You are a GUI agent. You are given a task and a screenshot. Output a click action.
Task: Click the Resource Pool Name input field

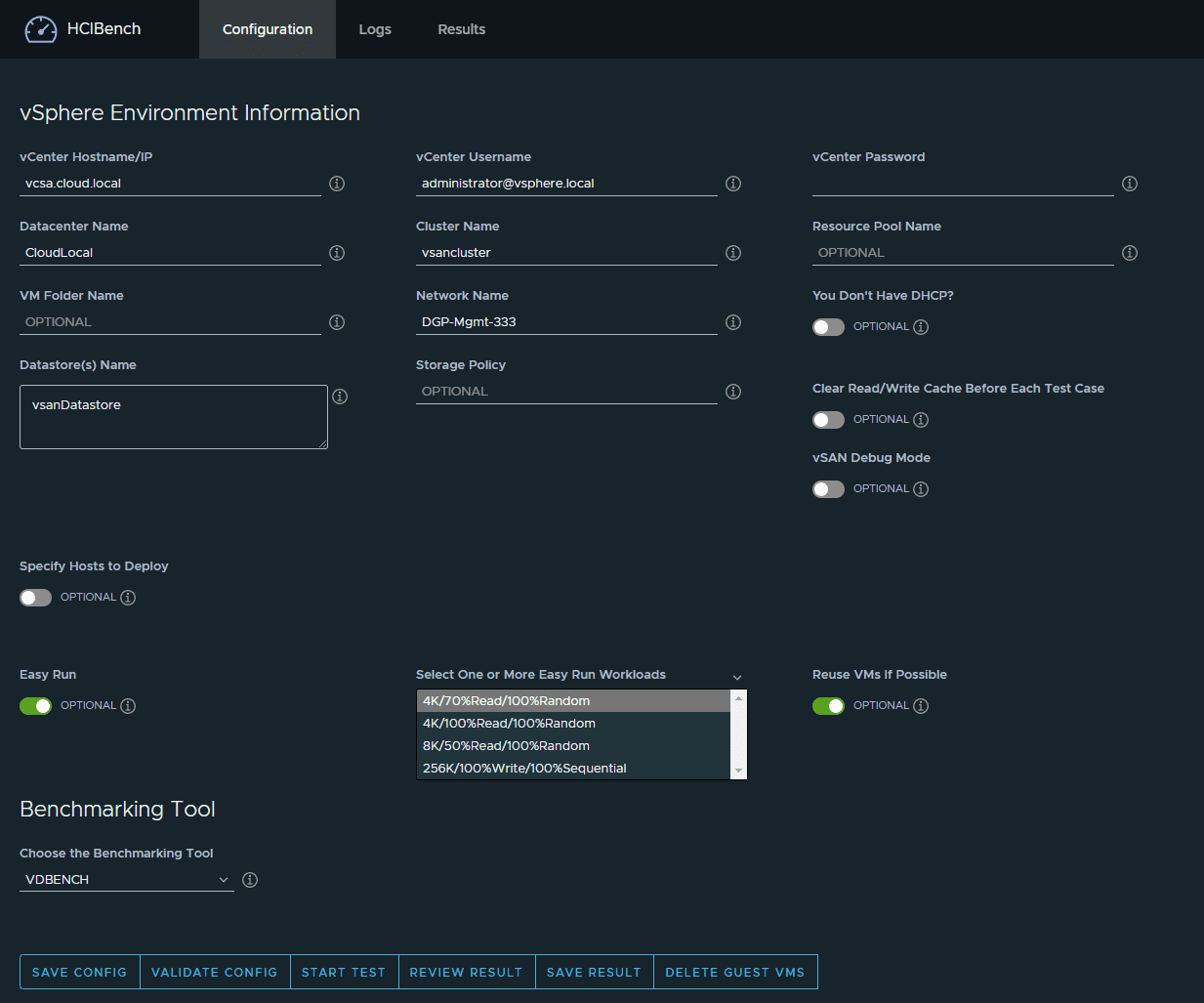[x=962, y=253]
